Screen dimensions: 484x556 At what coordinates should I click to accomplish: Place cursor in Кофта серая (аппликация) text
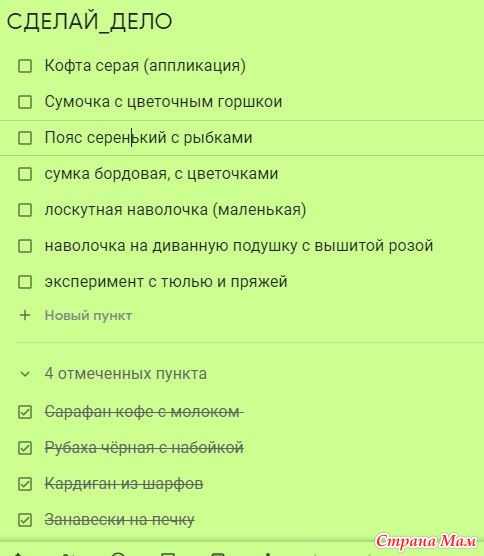145,66
